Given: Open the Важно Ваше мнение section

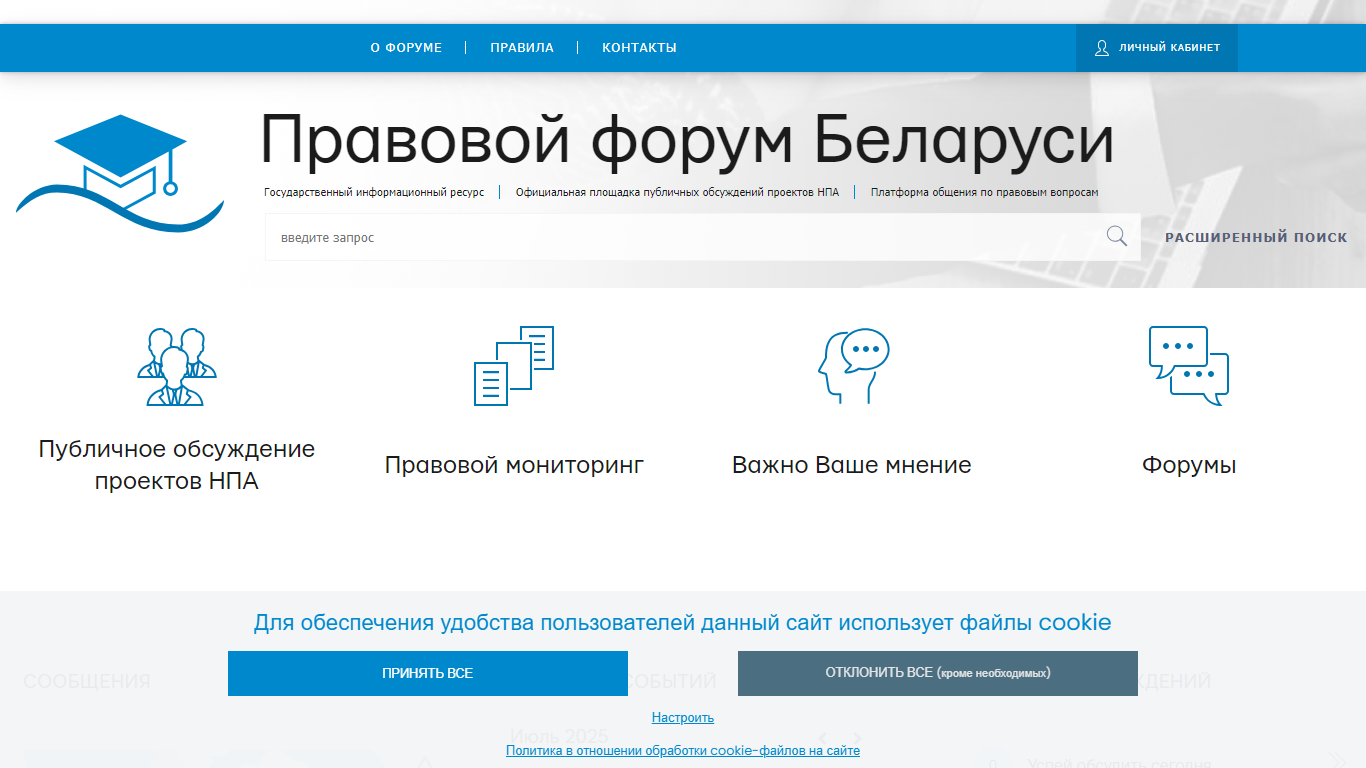Looking at the screenshot, I should click(852, 465).
